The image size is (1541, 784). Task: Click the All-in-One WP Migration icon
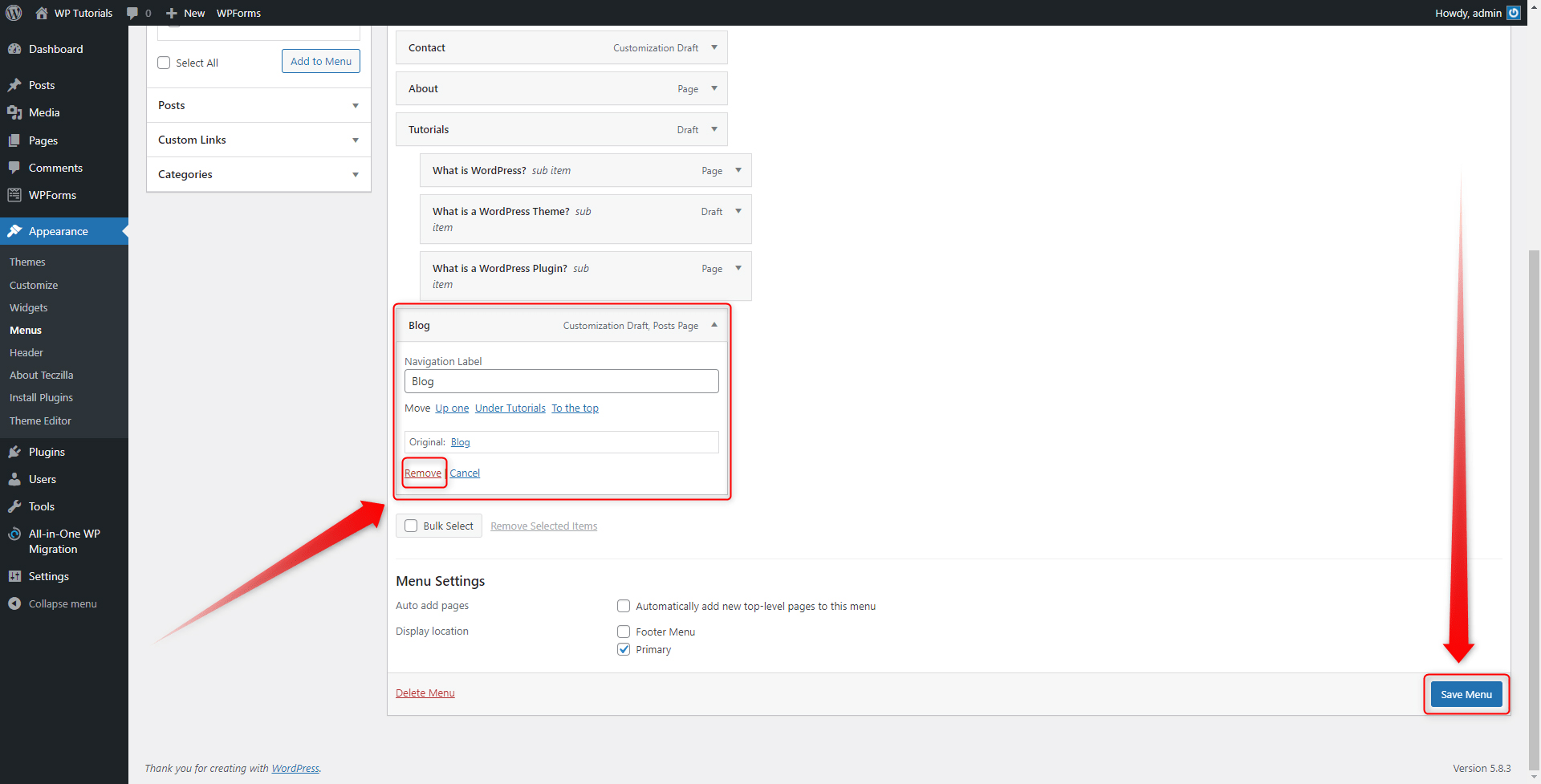(x=14, y=534)
